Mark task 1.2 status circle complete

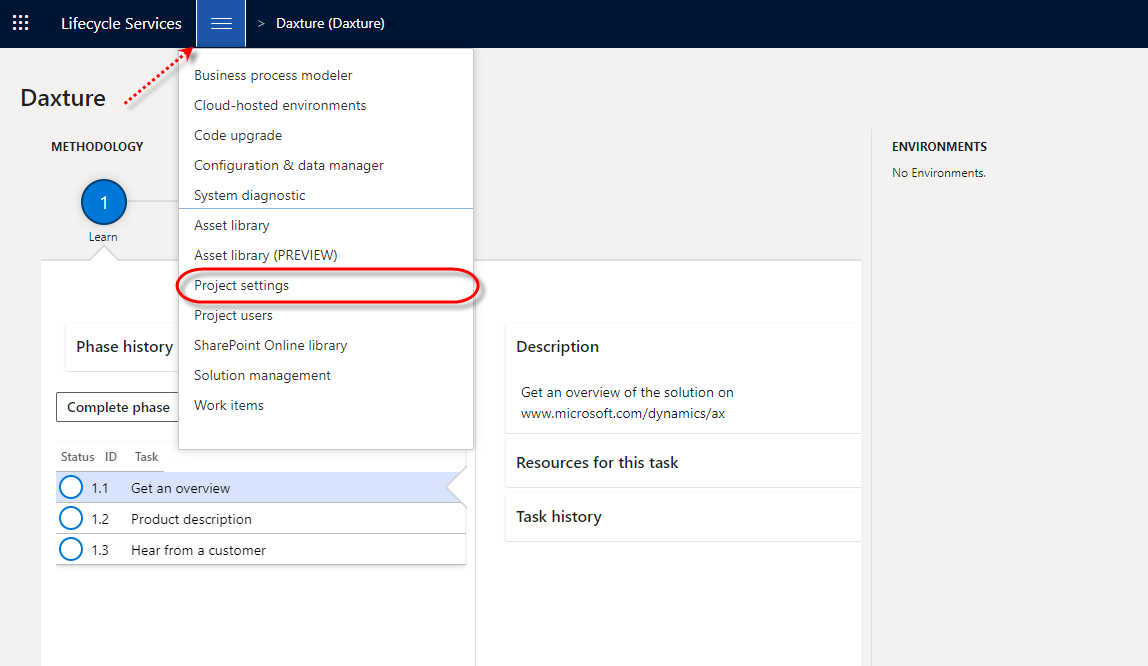(71, 518)
